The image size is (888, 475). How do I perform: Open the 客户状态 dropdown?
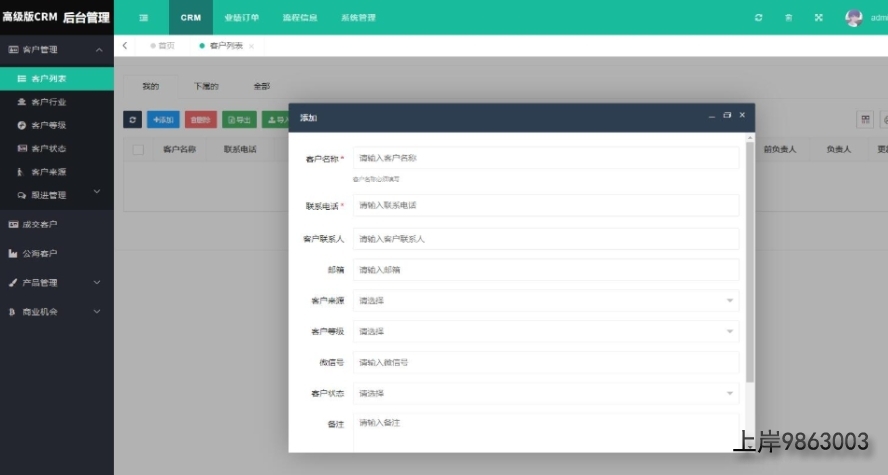pos(545,394)
